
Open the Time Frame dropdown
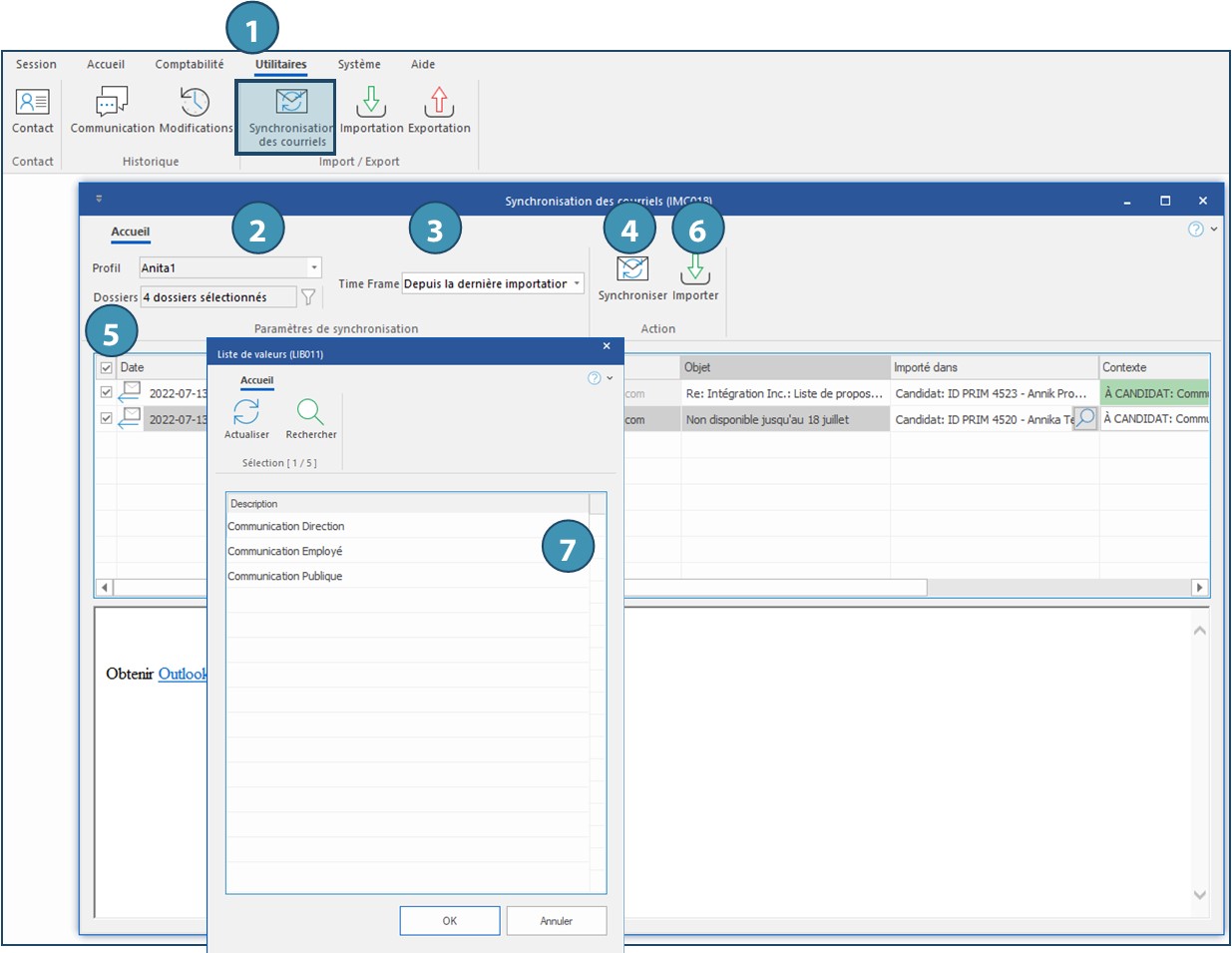point(577,284)
